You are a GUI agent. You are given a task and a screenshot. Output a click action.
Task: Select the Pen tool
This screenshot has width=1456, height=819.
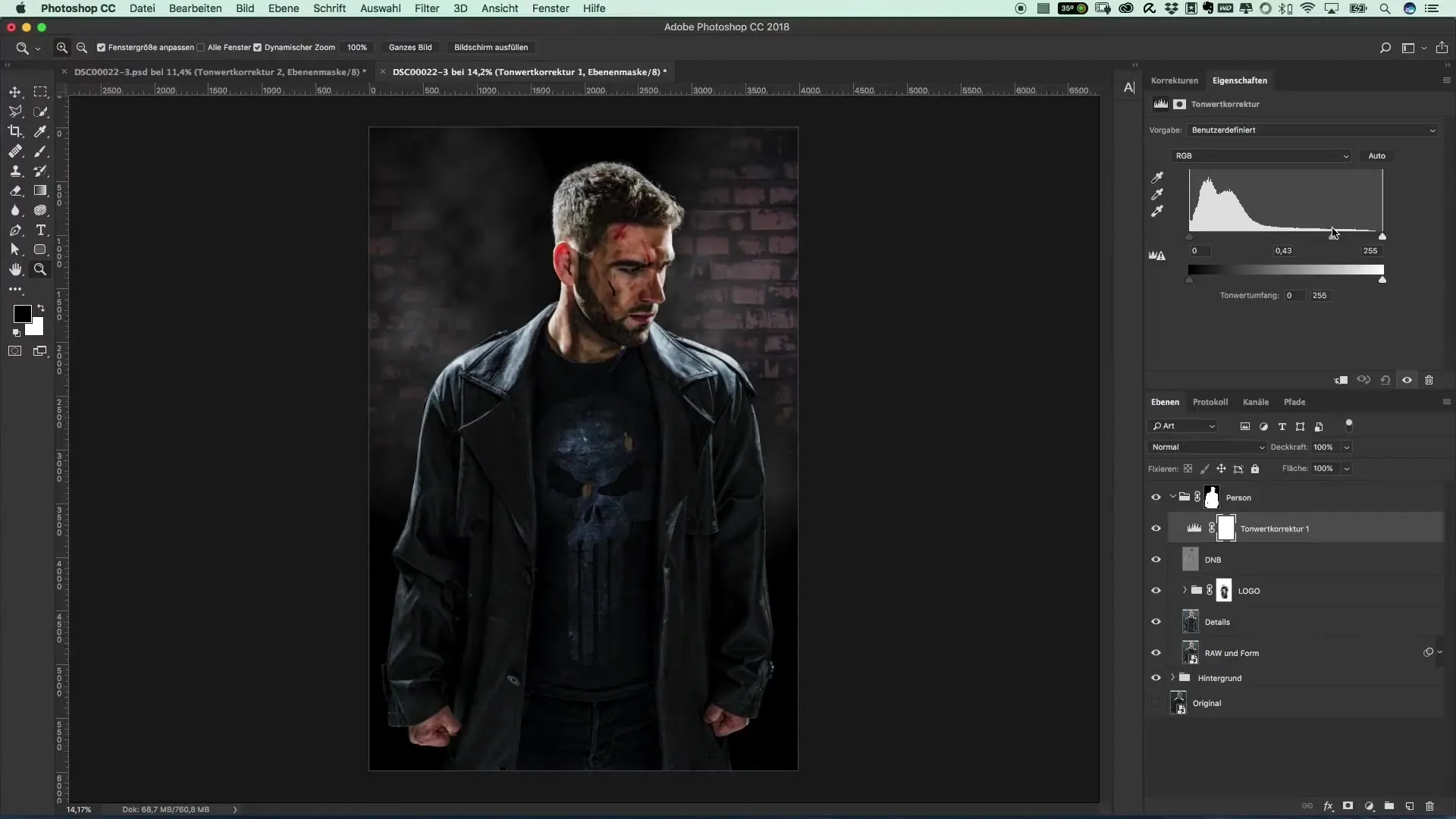tap(15, 230)
